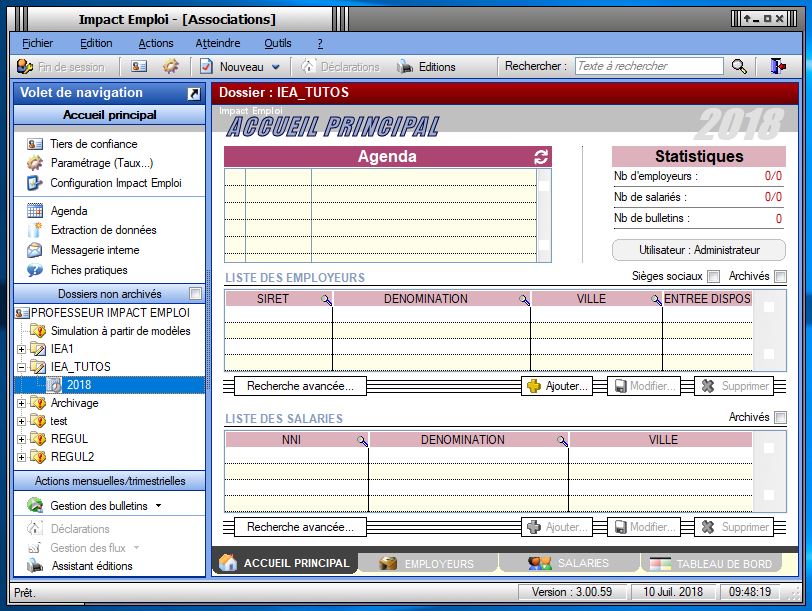Click Utilisateur : Administrateur button
Viewport: 812px width, 611px height.
pyautogui.click(x=699, y=250)
